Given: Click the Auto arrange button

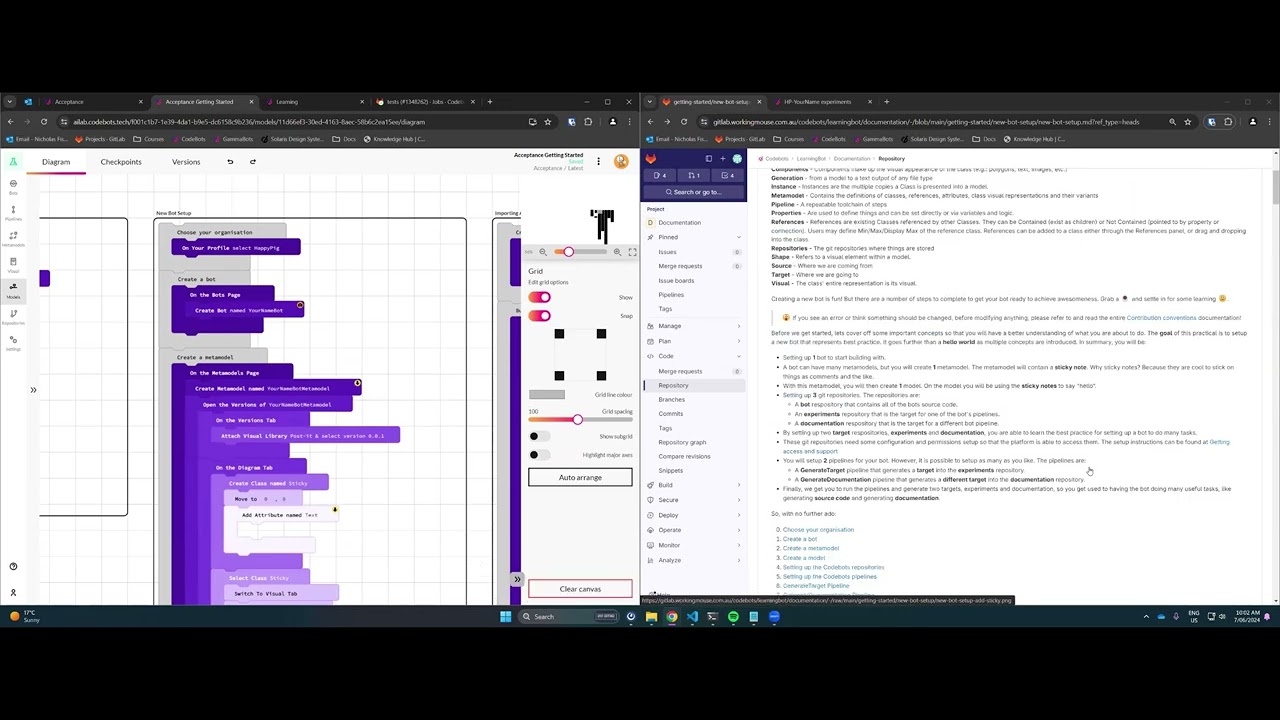Looking at the screenshot, I should [x=580, y=478].
